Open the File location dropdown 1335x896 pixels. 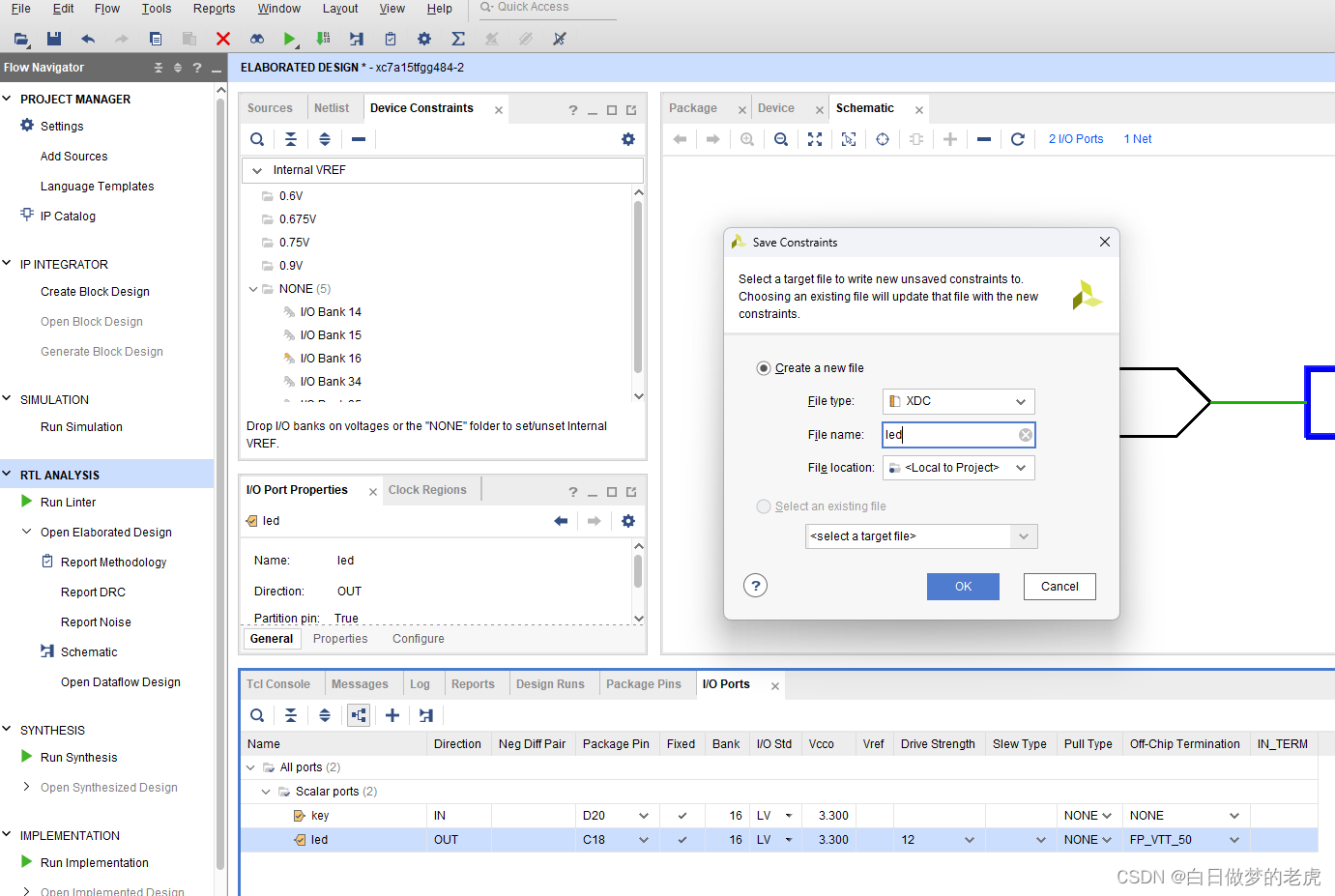(959, 468)
